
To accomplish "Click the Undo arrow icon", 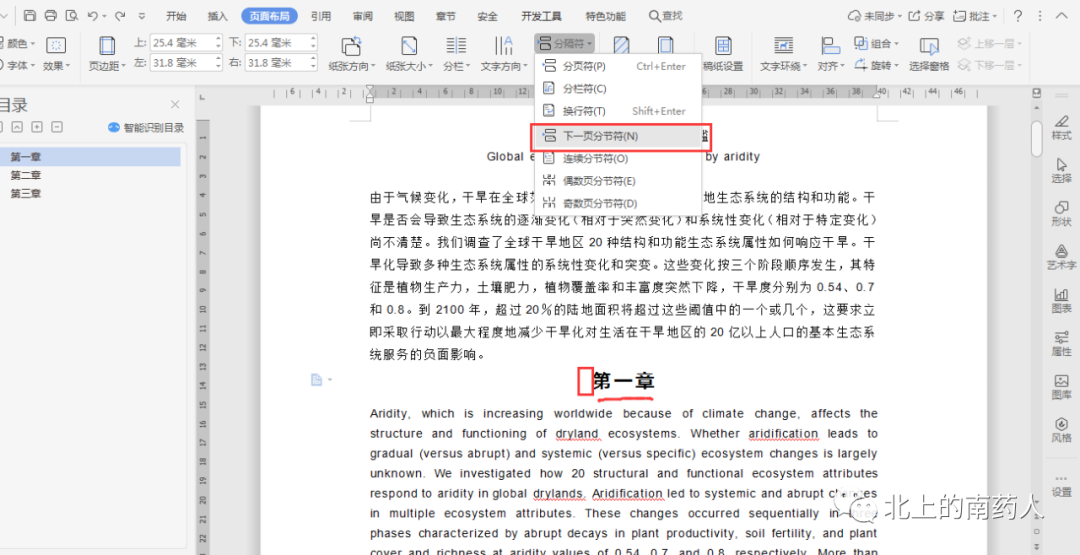I will coord(92,16).
